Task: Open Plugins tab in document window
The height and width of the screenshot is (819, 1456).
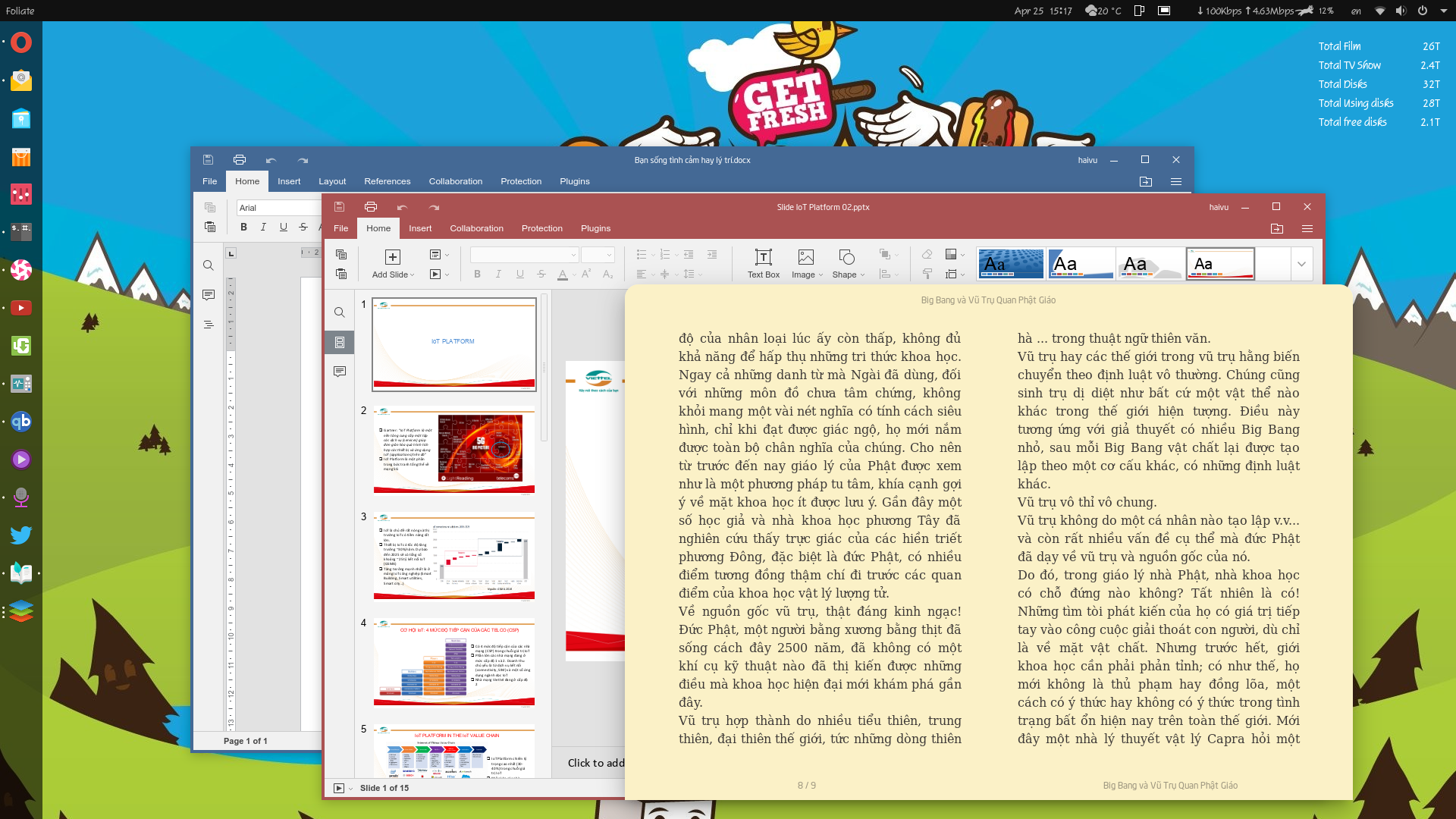Action: pyautogui.click(x=575, y=181)
